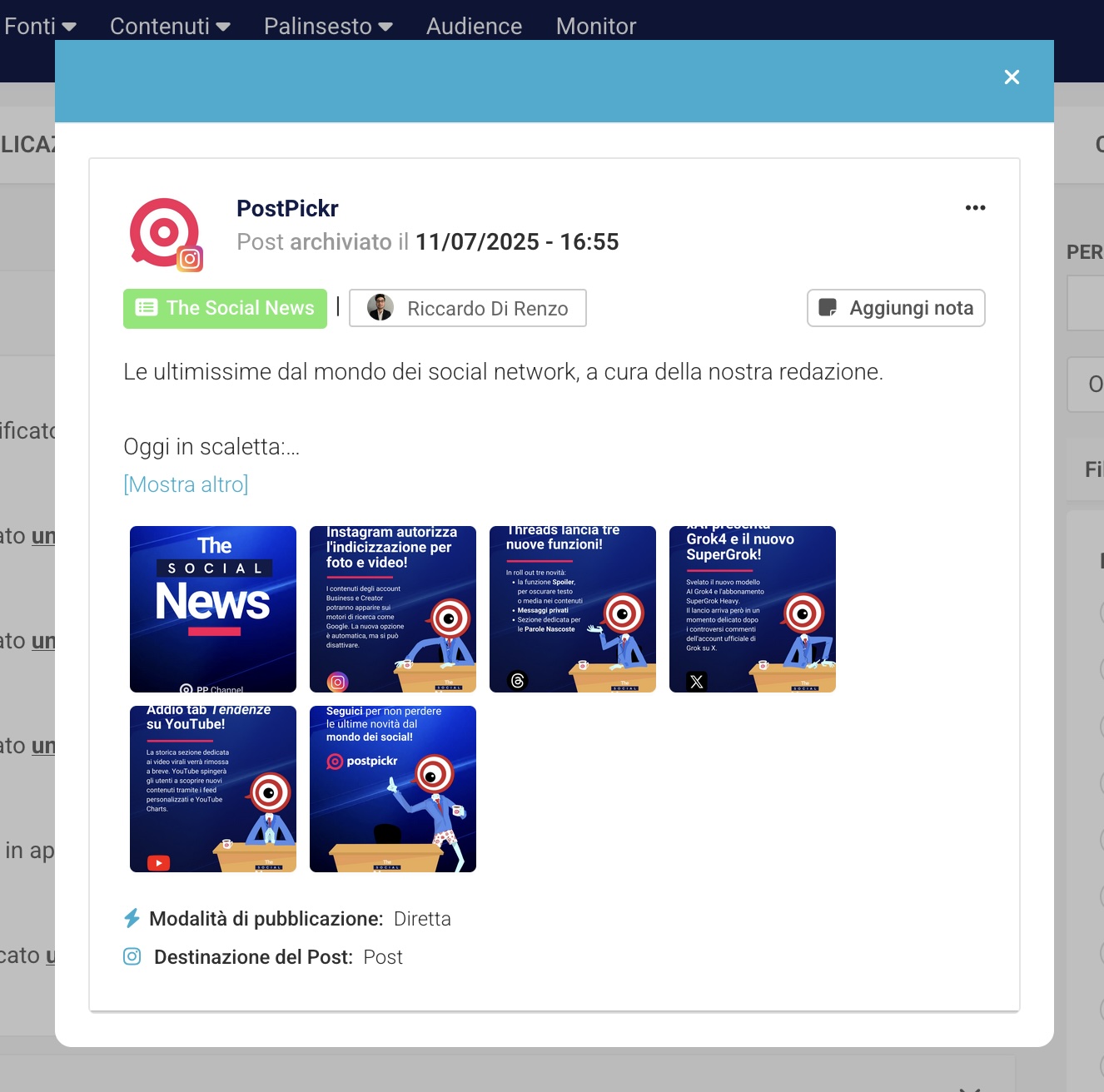The height and width of the screenshot is (1092, 1104).
Task: Open the Instagram indicizzazione slide thumbnail
Action: [x=393, y=609]
